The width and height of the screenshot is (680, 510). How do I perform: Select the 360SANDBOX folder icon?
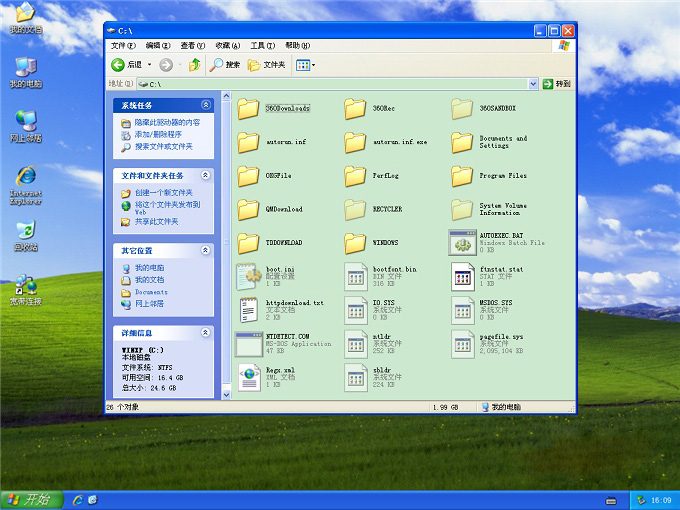tap(462, 108)
